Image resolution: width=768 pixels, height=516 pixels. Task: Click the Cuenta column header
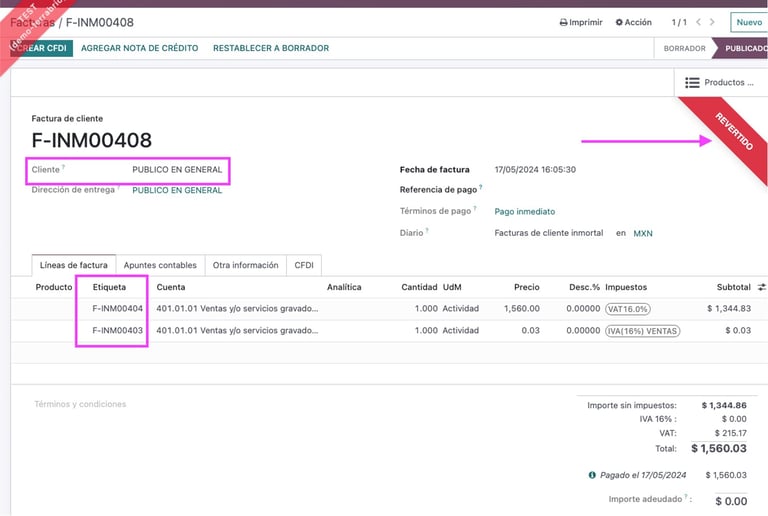pos(171,287)
